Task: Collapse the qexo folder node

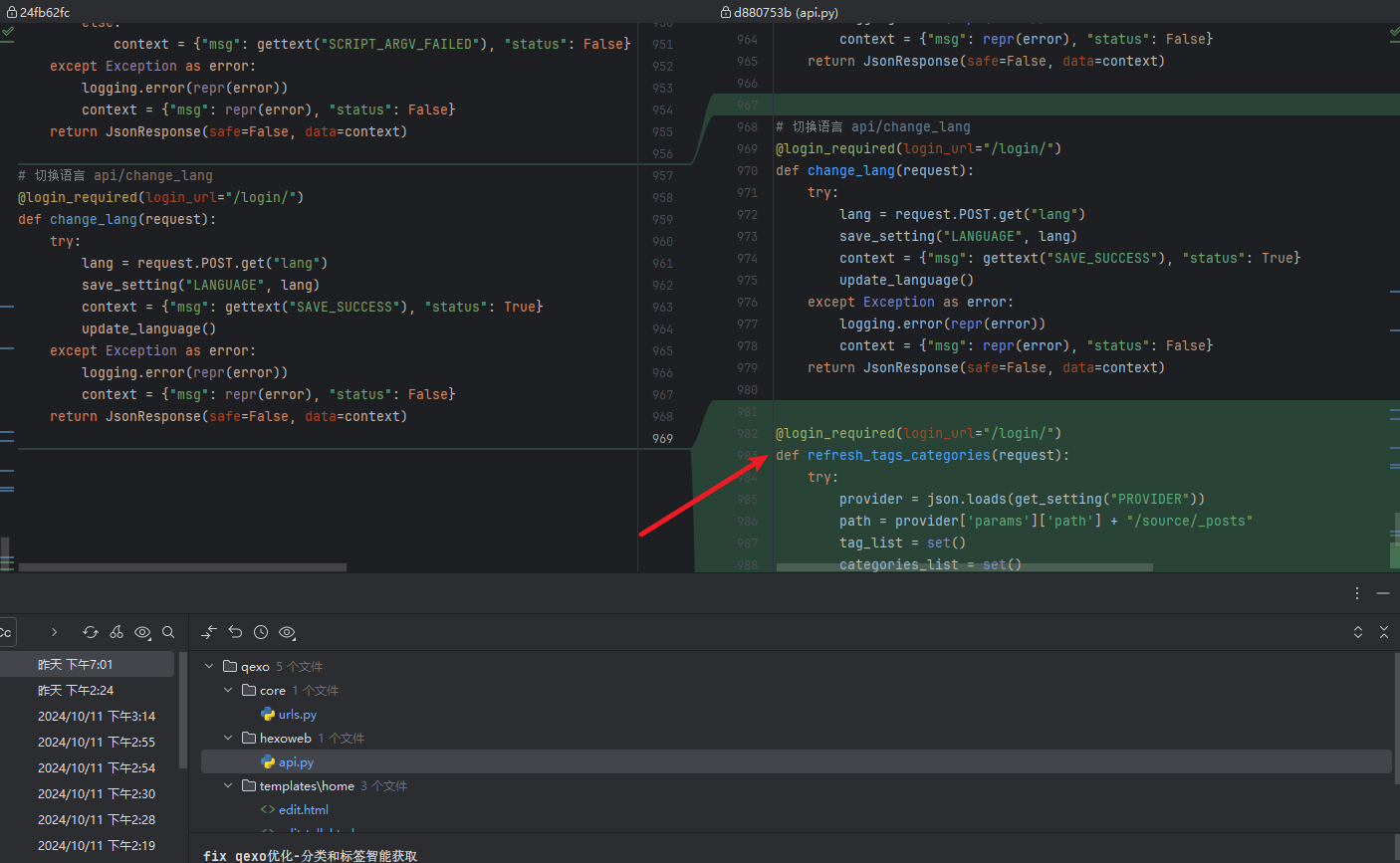Action: point(209,666)
